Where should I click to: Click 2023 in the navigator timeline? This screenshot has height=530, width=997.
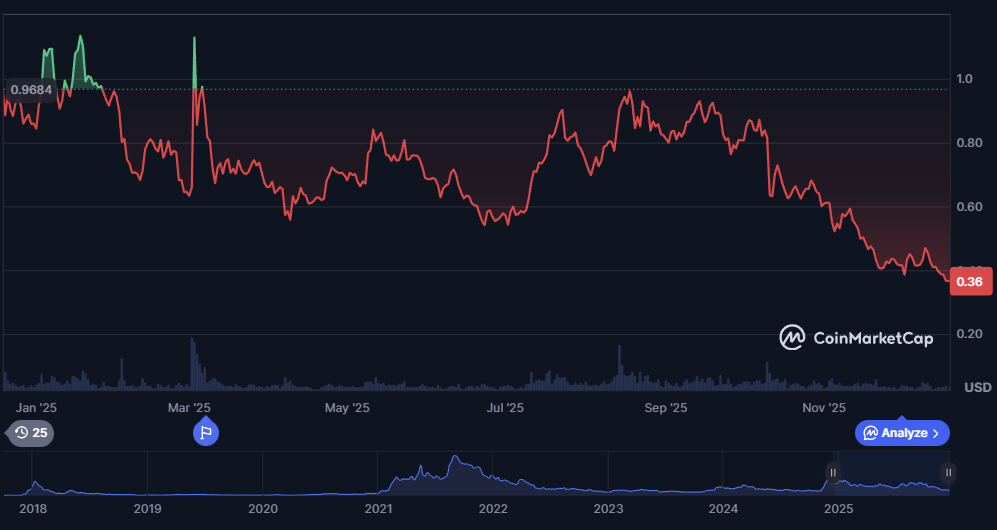[608, 509]
